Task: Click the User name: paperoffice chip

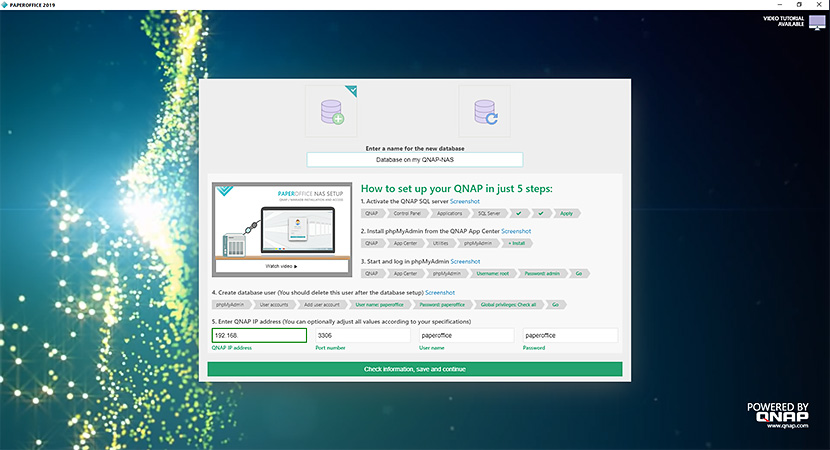Action: point(380,304)
